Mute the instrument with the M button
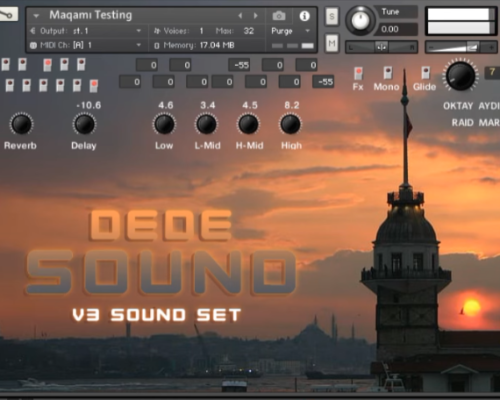This screenshot has width=500, height=400. (x=332, y=43)
